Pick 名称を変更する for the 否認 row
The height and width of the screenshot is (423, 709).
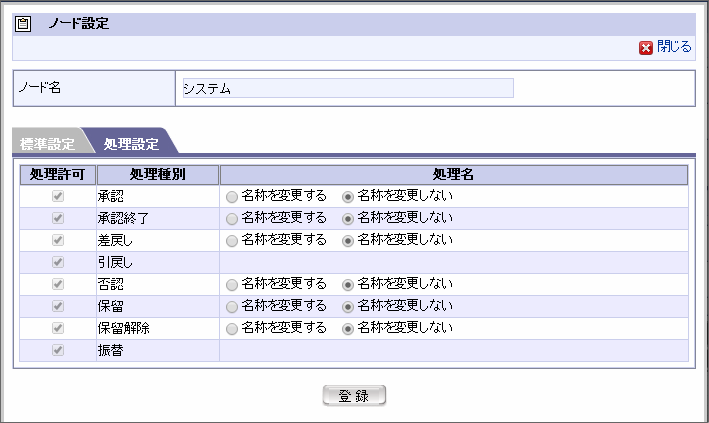coord(232,285)
